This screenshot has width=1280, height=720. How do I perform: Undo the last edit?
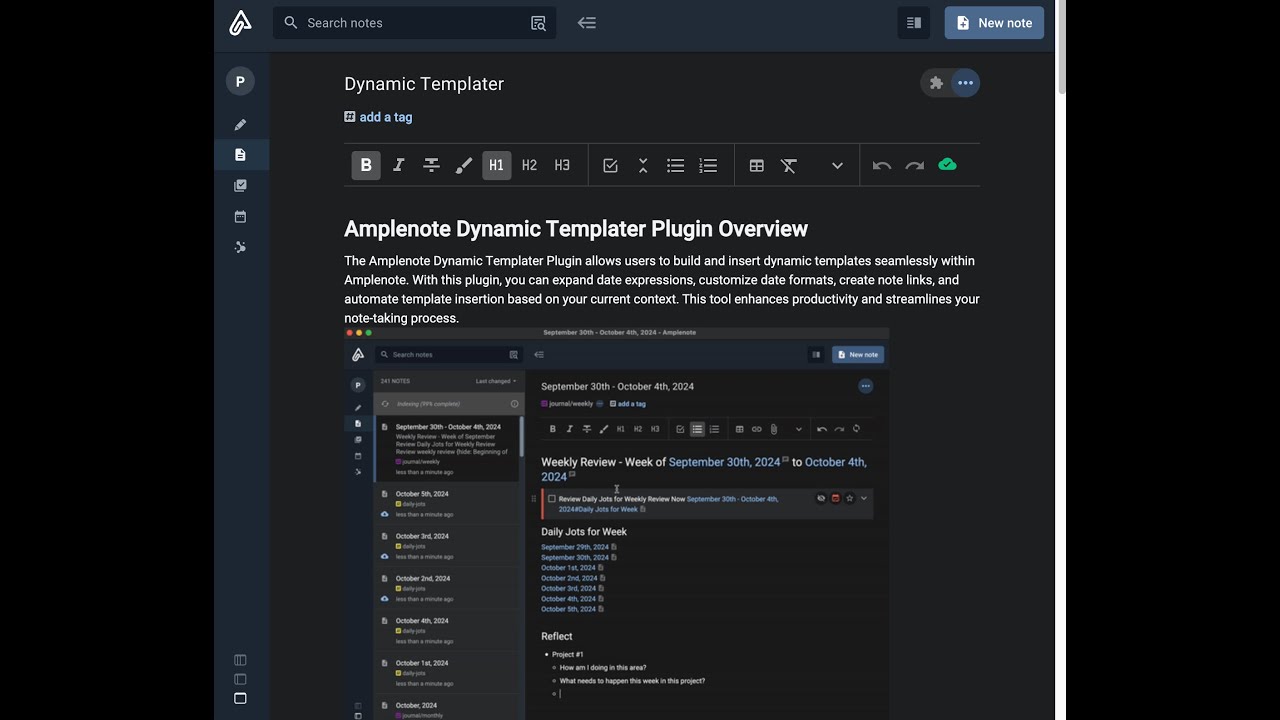tap(881, 166)
